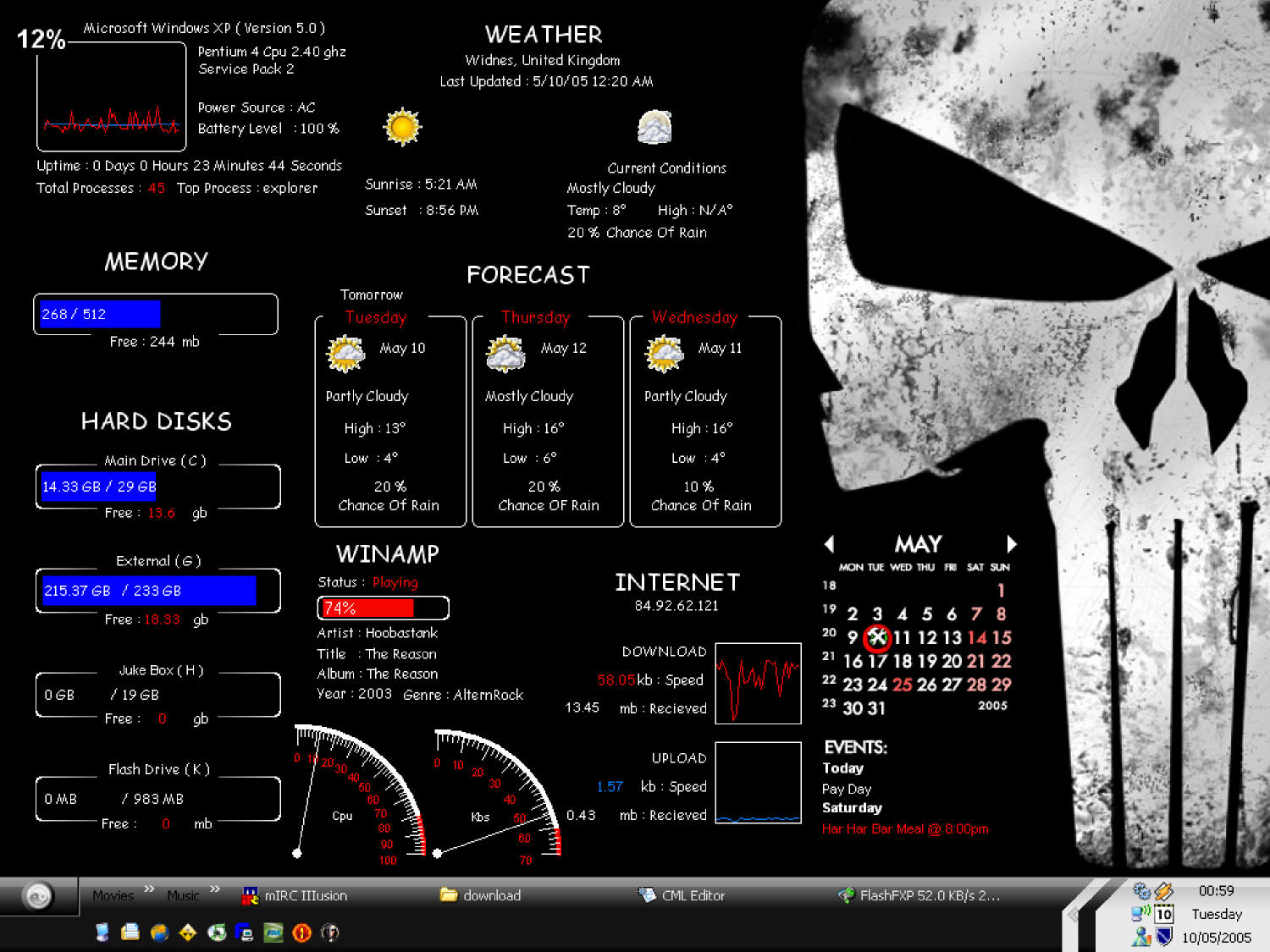Click the Top Process explorer text

[x=247, y=188]
